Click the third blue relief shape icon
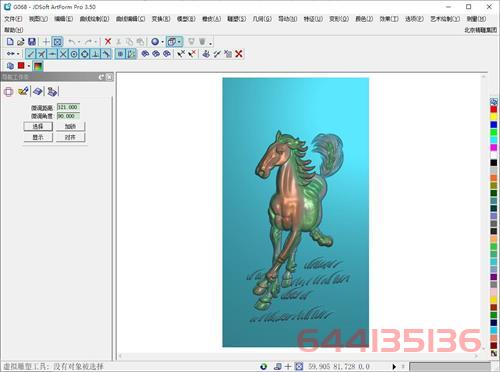 click(x=167, y=54)
